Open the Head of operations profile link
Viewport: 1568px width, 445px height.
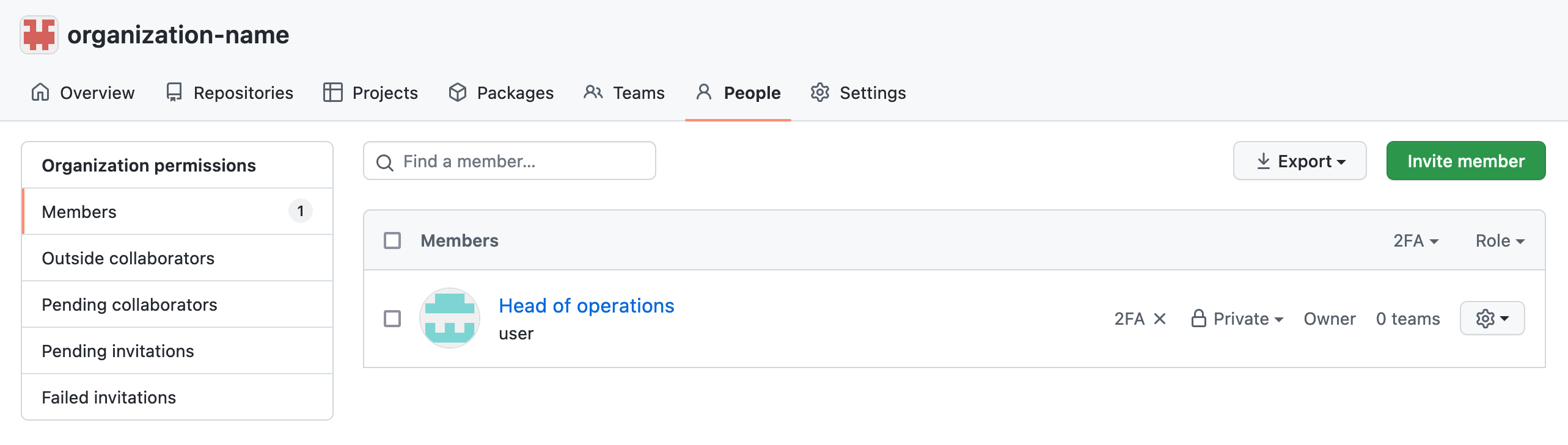point(586,305)
